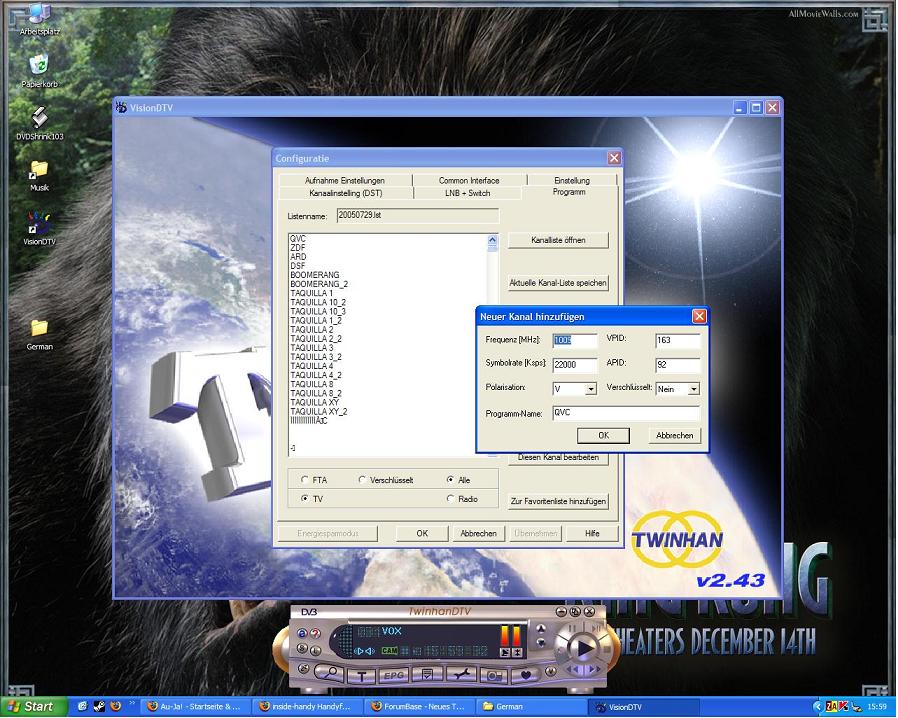Viewport: 898px width, 718px height.
Task: Click the fast-forward double-arrow in TwinhanDTV
Action: coord(594,669)
